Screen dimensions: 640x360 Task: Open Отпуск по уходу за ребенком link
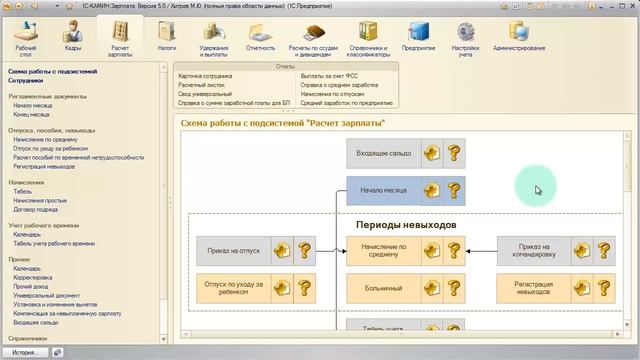coord(51,149)
